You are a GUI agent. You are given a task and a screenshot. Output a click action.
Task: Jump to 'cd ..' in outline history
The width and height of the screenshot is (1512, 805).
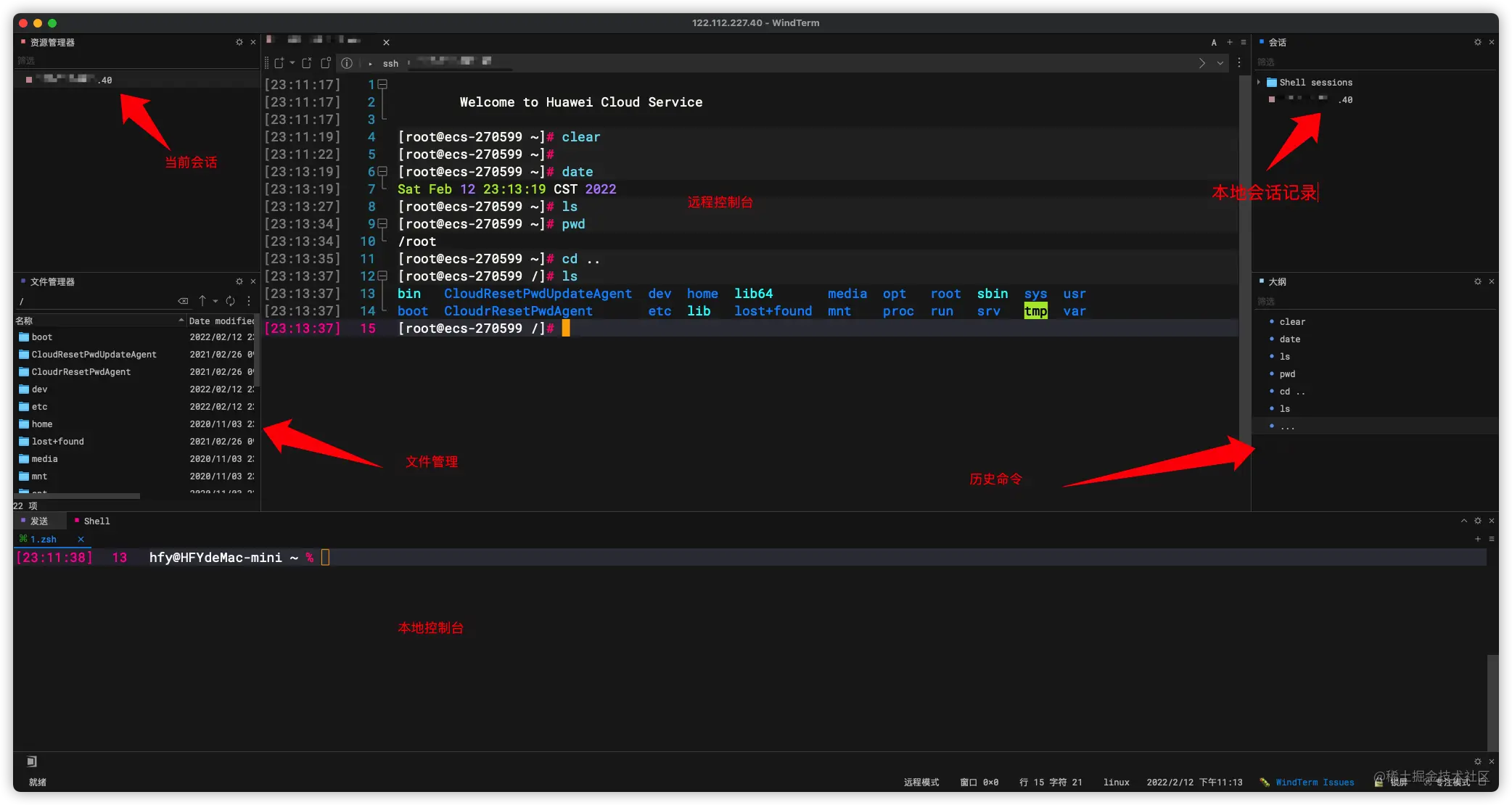(1292, 392)
